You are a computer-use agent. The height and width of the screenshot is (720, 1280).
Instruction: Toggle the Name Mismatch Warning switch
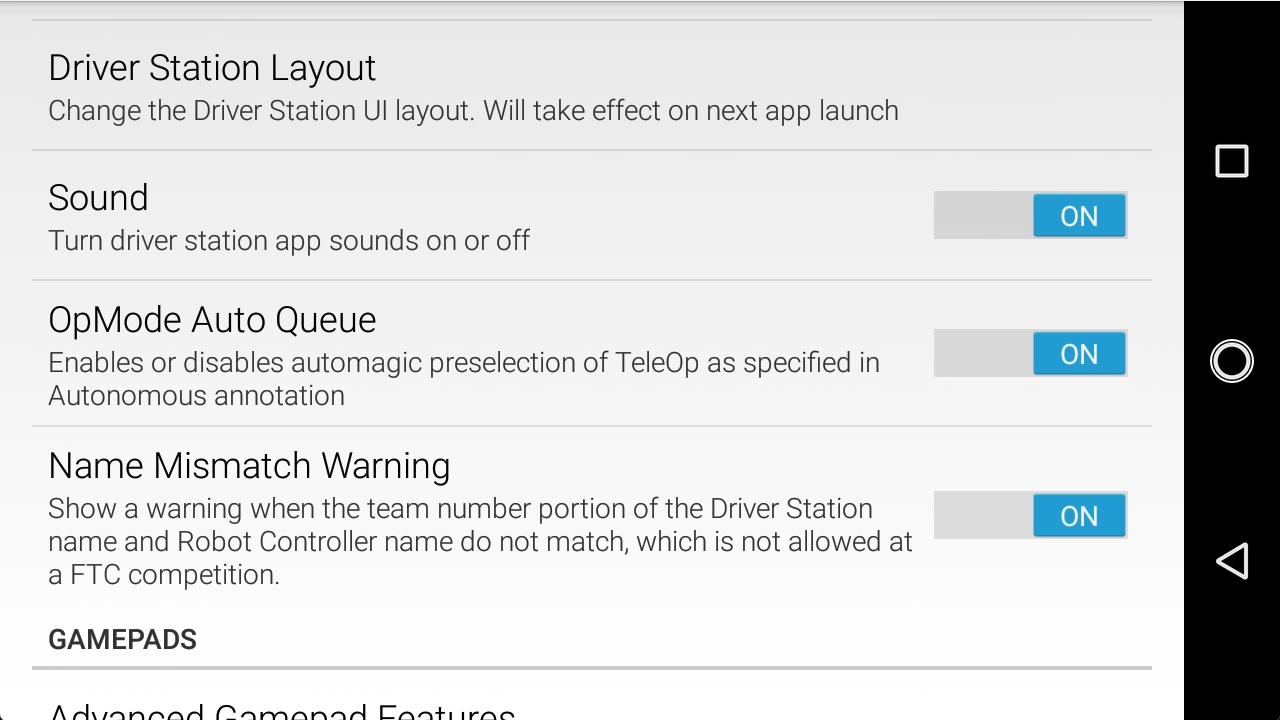tap(1030, 516)
